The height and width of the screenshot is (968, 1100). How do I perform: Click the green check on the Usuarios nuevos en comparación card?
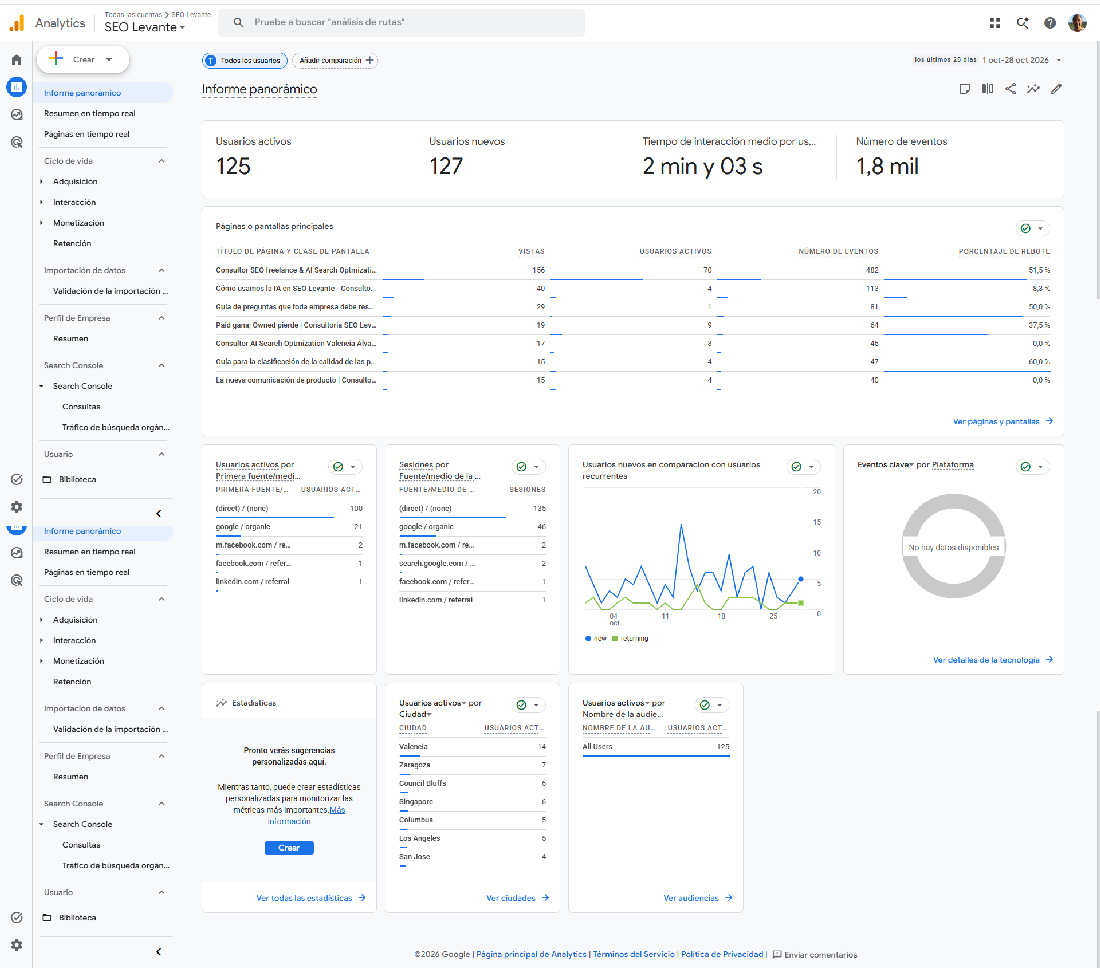[796, 467]
